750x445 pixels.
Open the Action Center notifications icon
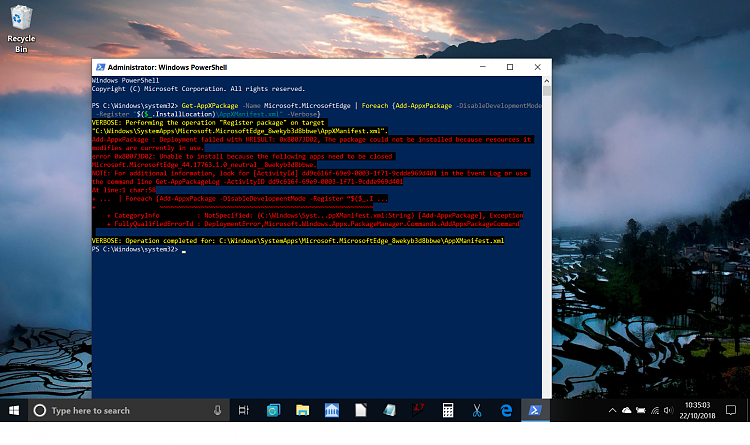pyautogui.click(x=731, y=411)
